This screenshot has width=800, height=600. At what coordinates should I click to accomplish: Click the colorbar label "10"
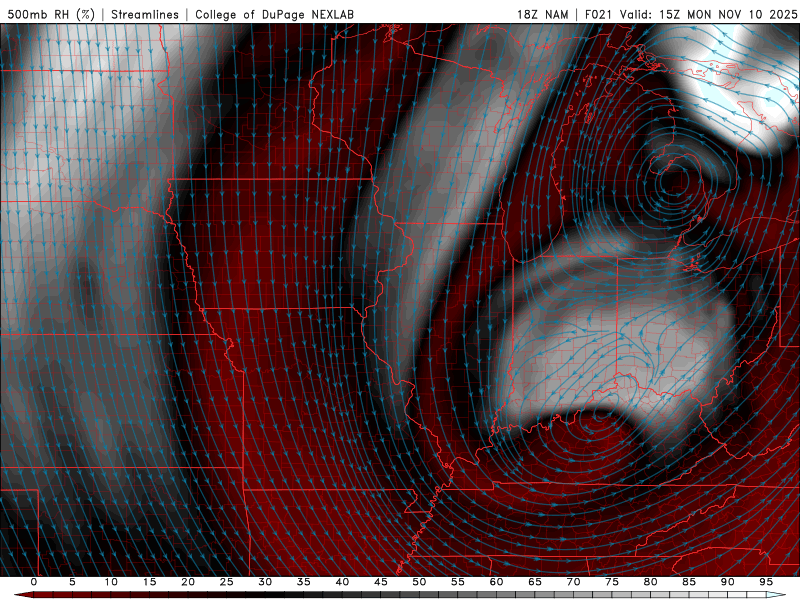coord(111,582)
